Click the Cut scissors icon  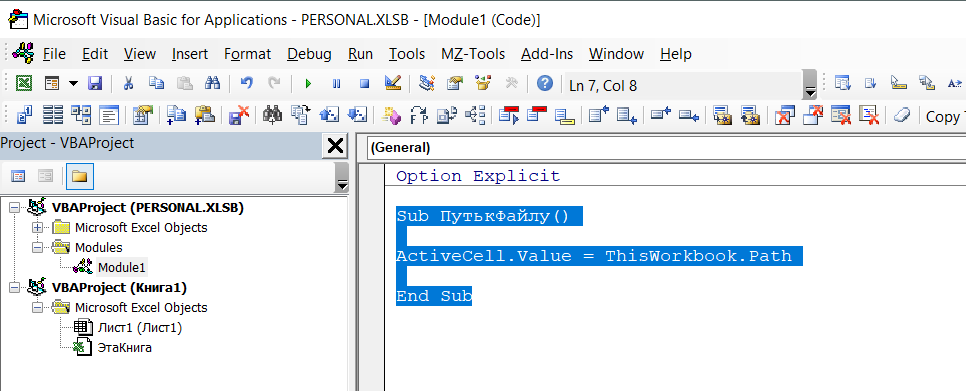(x=129, y=84)
